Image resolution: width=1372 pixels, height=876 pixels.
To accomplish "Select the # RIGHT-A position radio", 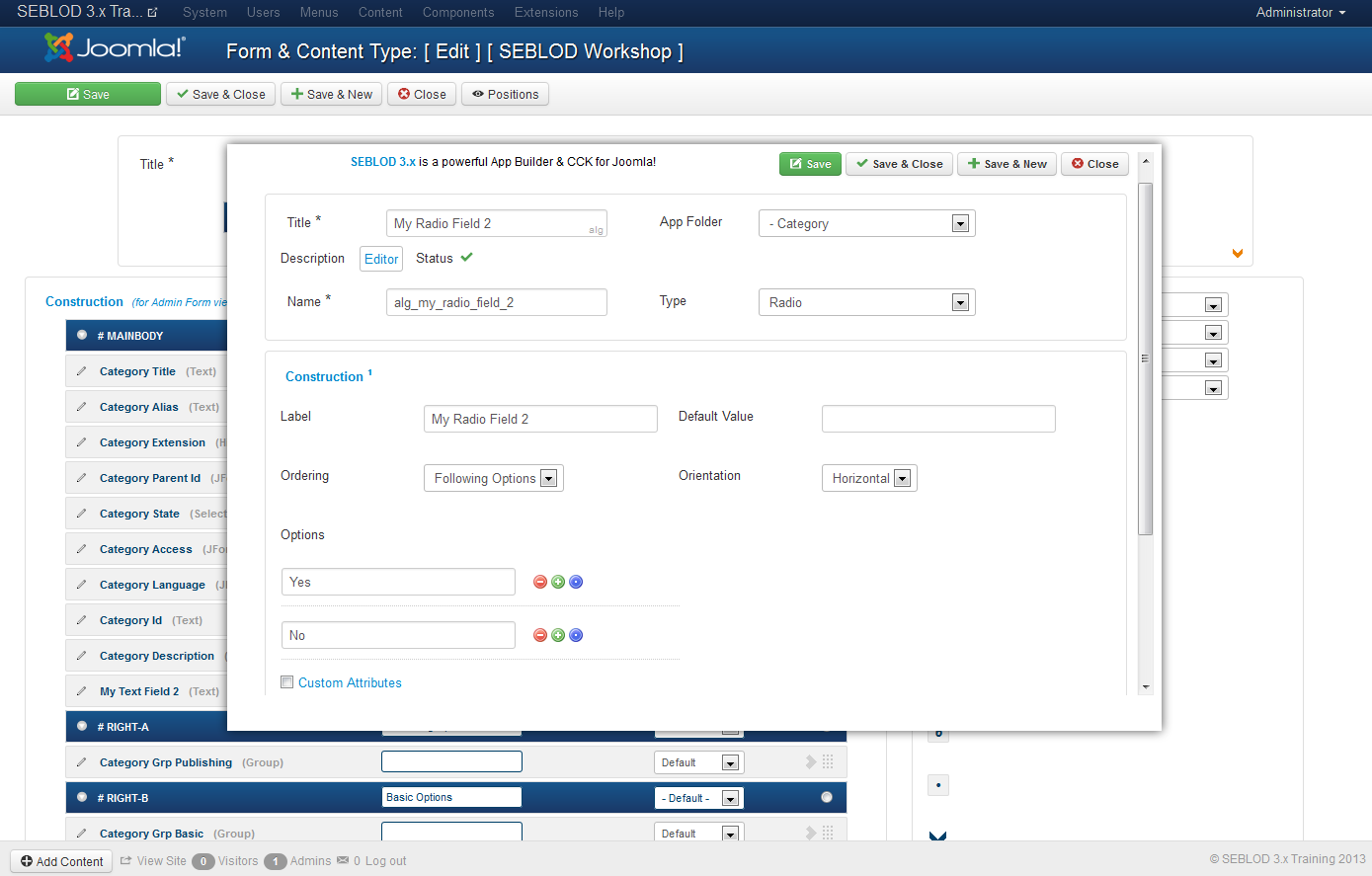I will (x=82, y=726).
